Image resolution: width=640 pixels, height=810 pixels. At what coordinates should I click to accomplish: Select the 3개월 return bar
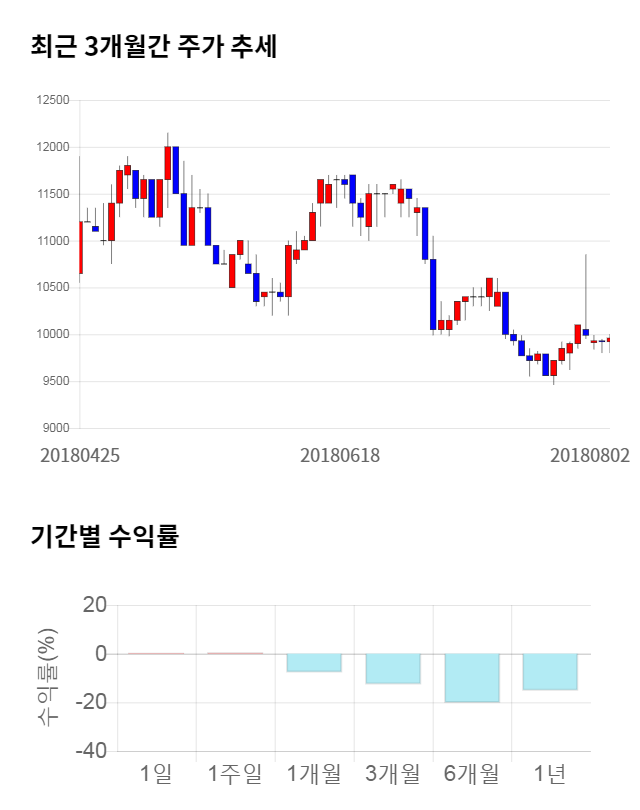pyautogui.click(x=393, y=669)
